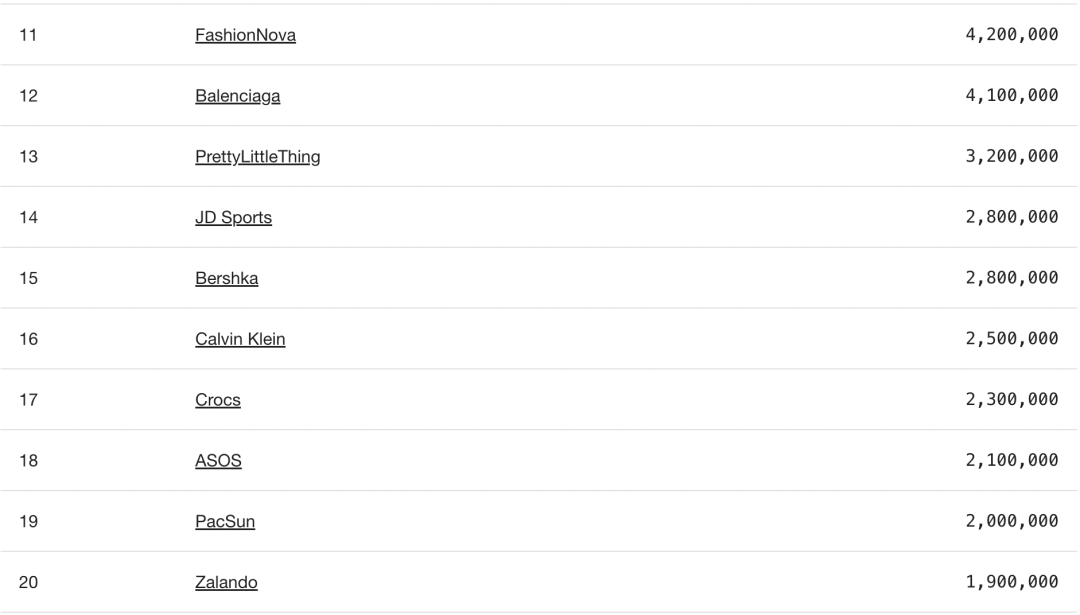
Task: Select rank number 20 cell
Action: tap(28, 583)
